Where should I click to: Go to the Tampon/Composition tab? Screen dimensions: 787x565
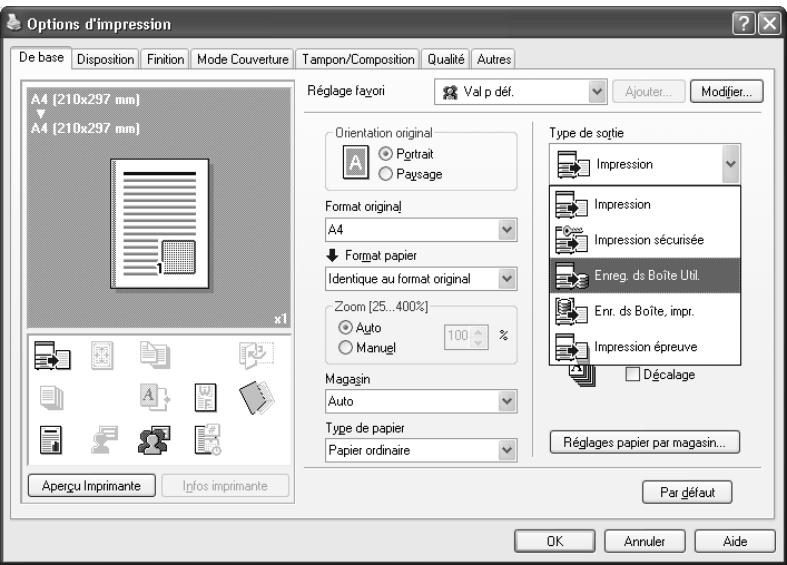[x=358, y=59]
